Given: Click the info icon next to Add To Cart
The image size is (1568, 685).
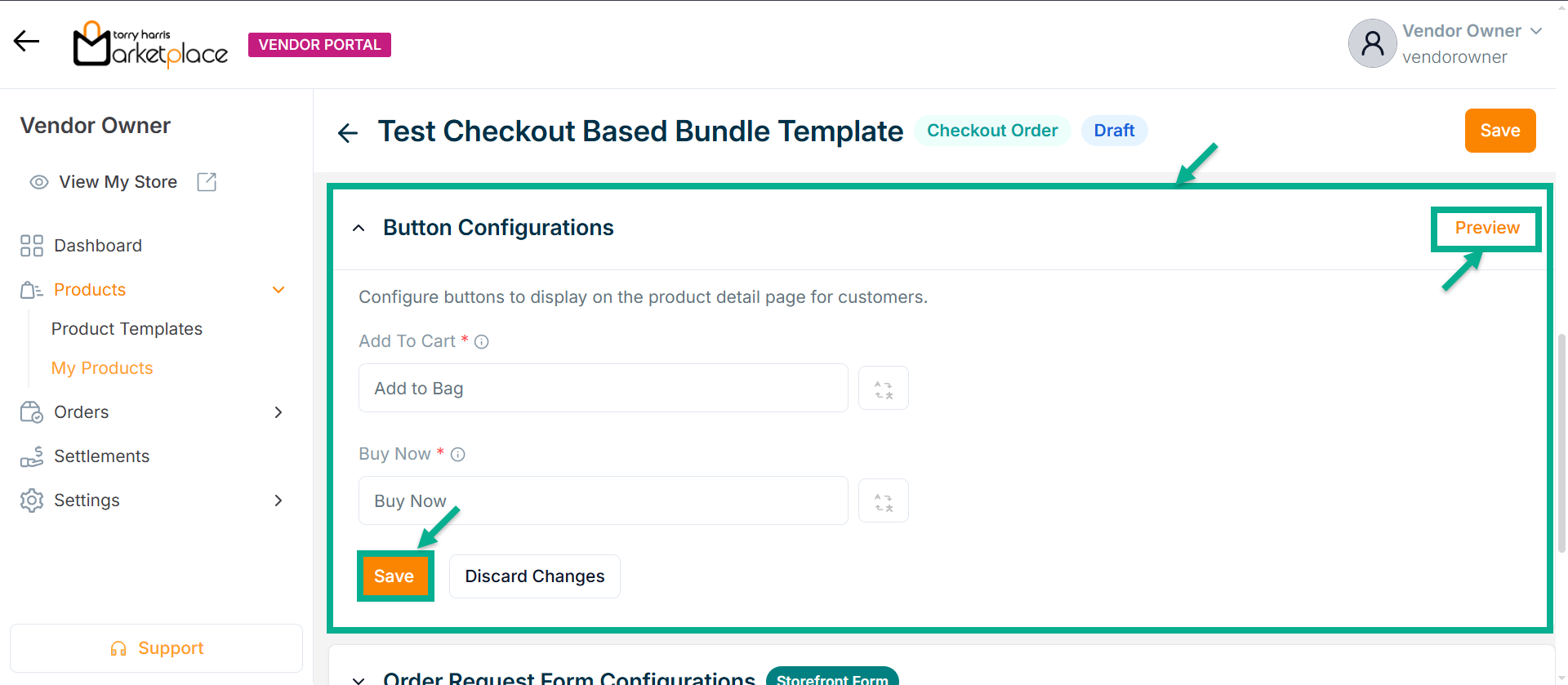Looking at the screenshot, I should pyautogui.click(x=482, y=342).
